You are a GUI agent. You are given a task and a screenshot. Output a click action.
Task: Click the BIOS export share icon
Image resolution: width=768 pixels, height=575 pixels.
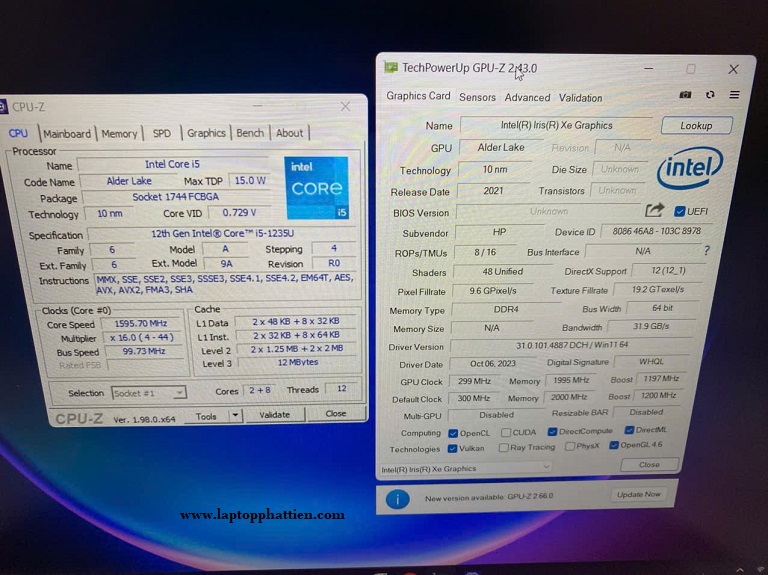point(654,210)
